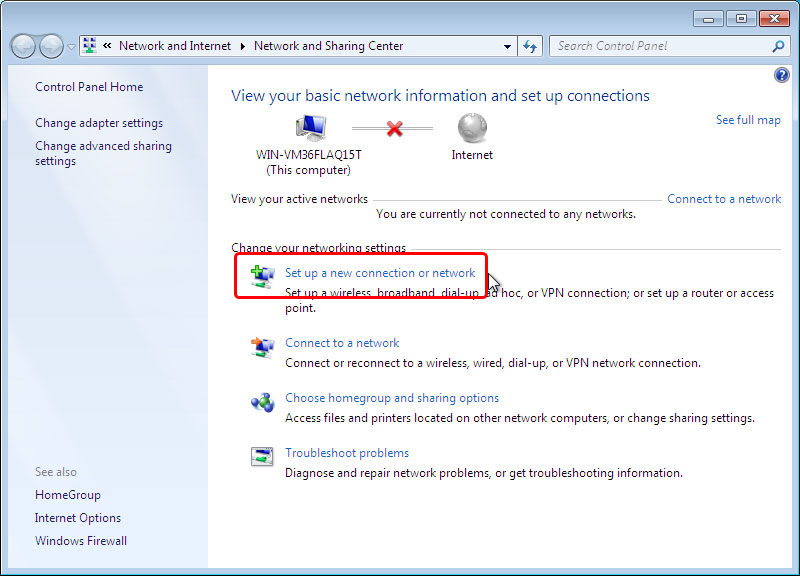Click the See full map link

click(x=748, y=120)
